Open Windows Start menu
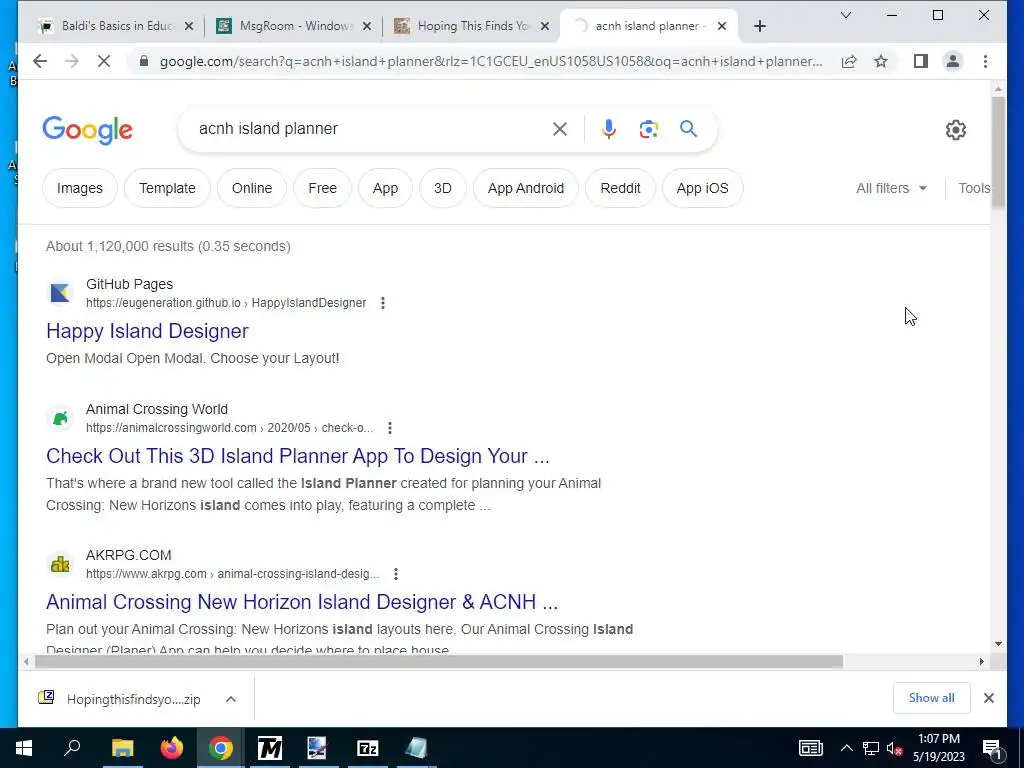This screenshot has width=1024, height=768. (24, 748)
